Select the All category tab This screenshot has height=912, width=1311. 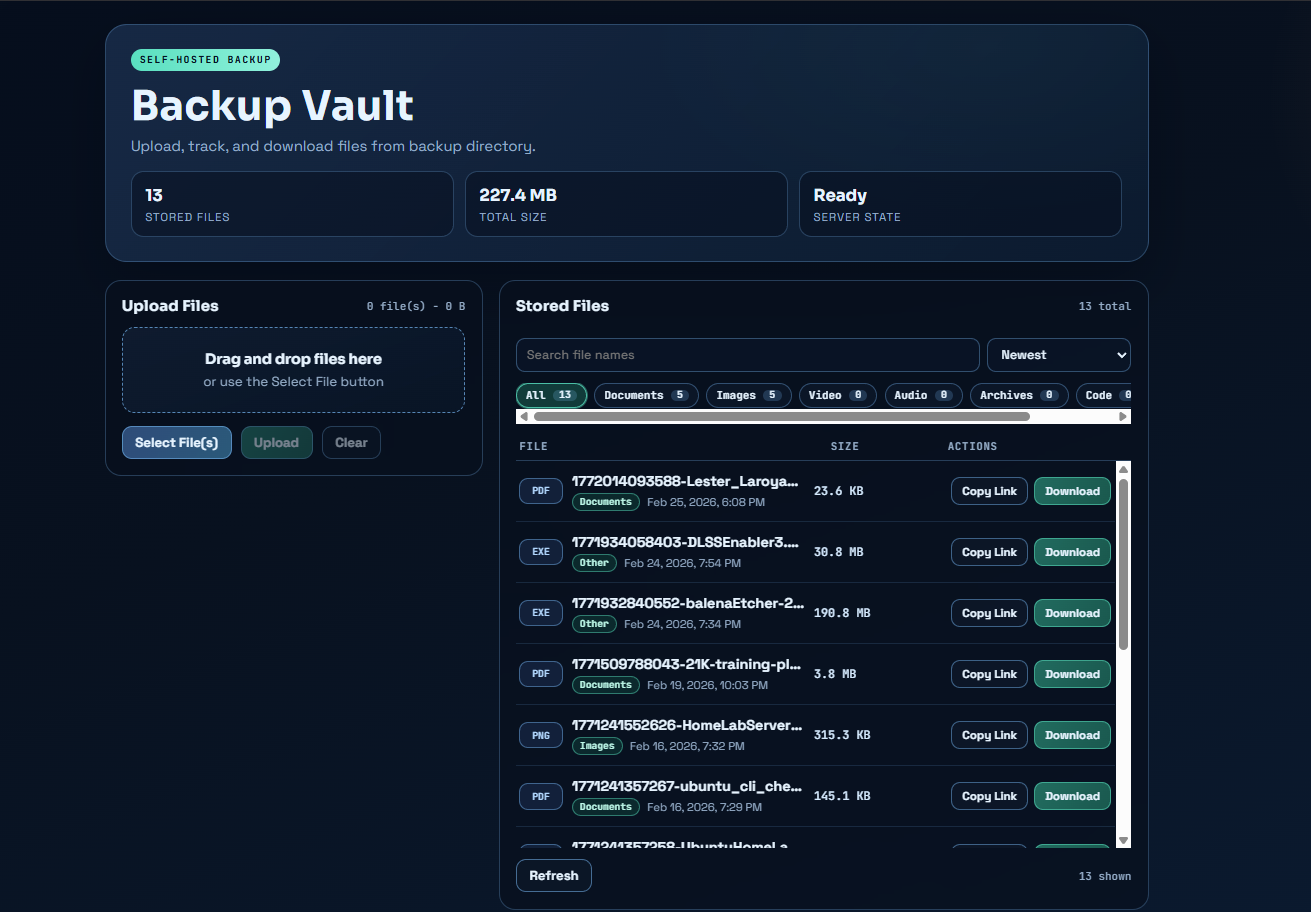tap(551, 395)
